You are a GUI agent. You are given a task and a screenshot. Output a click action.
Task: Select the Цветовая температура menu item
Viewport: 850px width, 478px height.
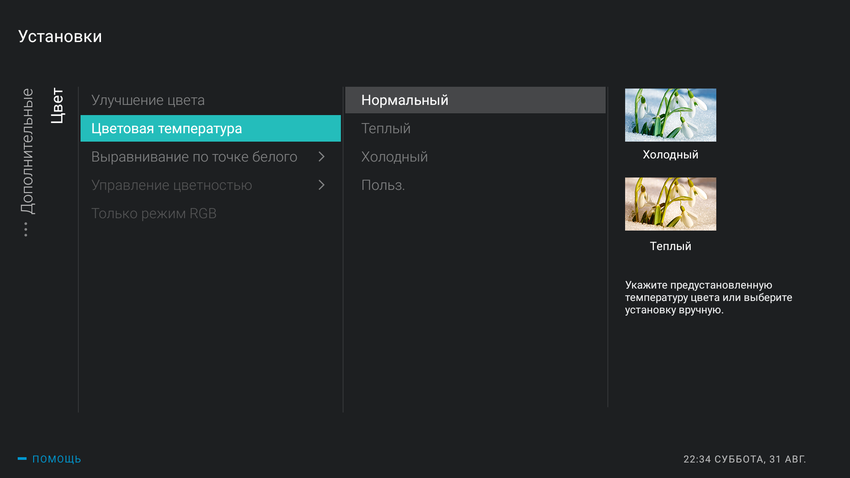[166, 129]
